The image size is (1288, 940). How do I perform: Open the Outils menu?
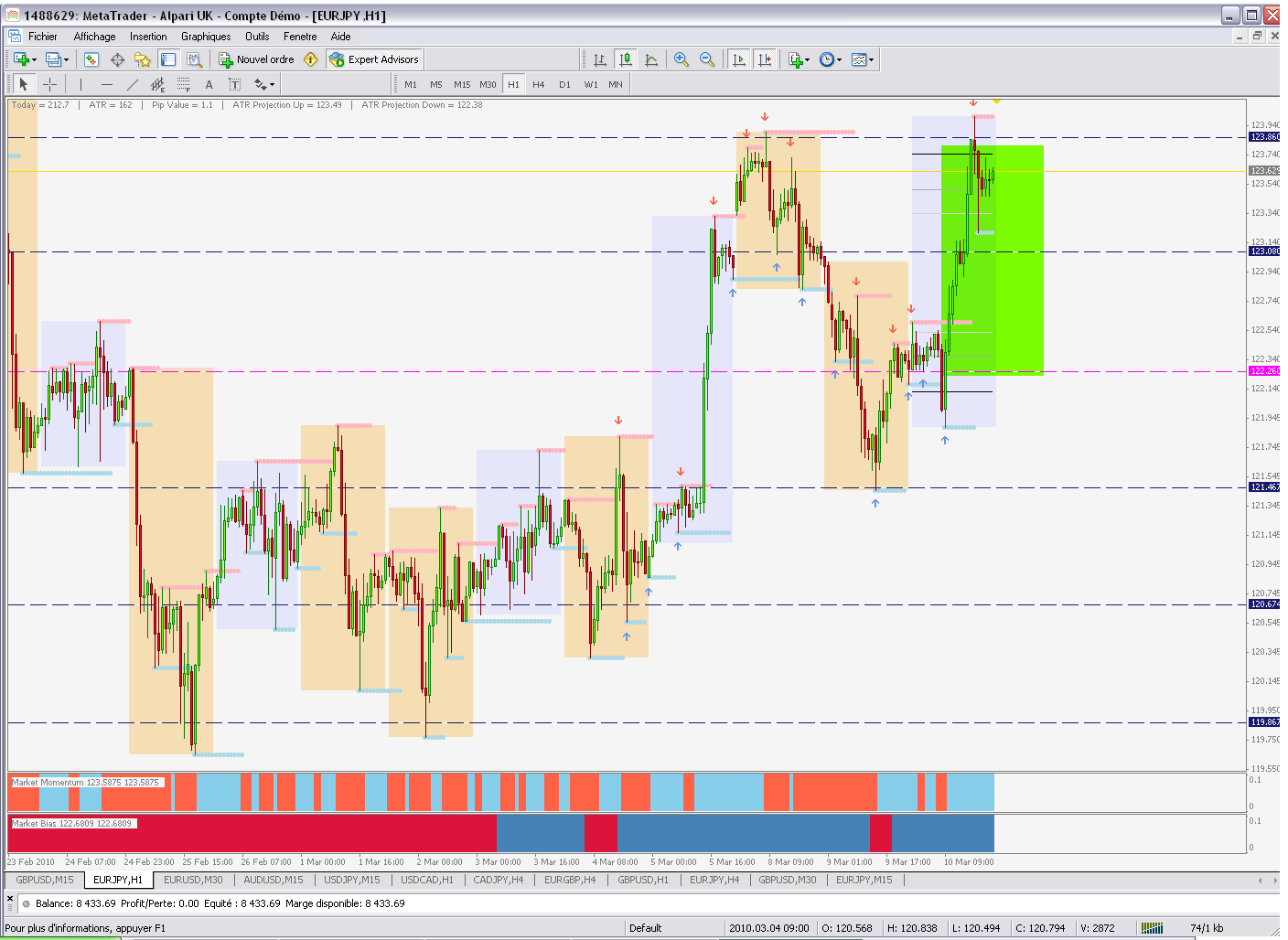(x=257, y=37)
